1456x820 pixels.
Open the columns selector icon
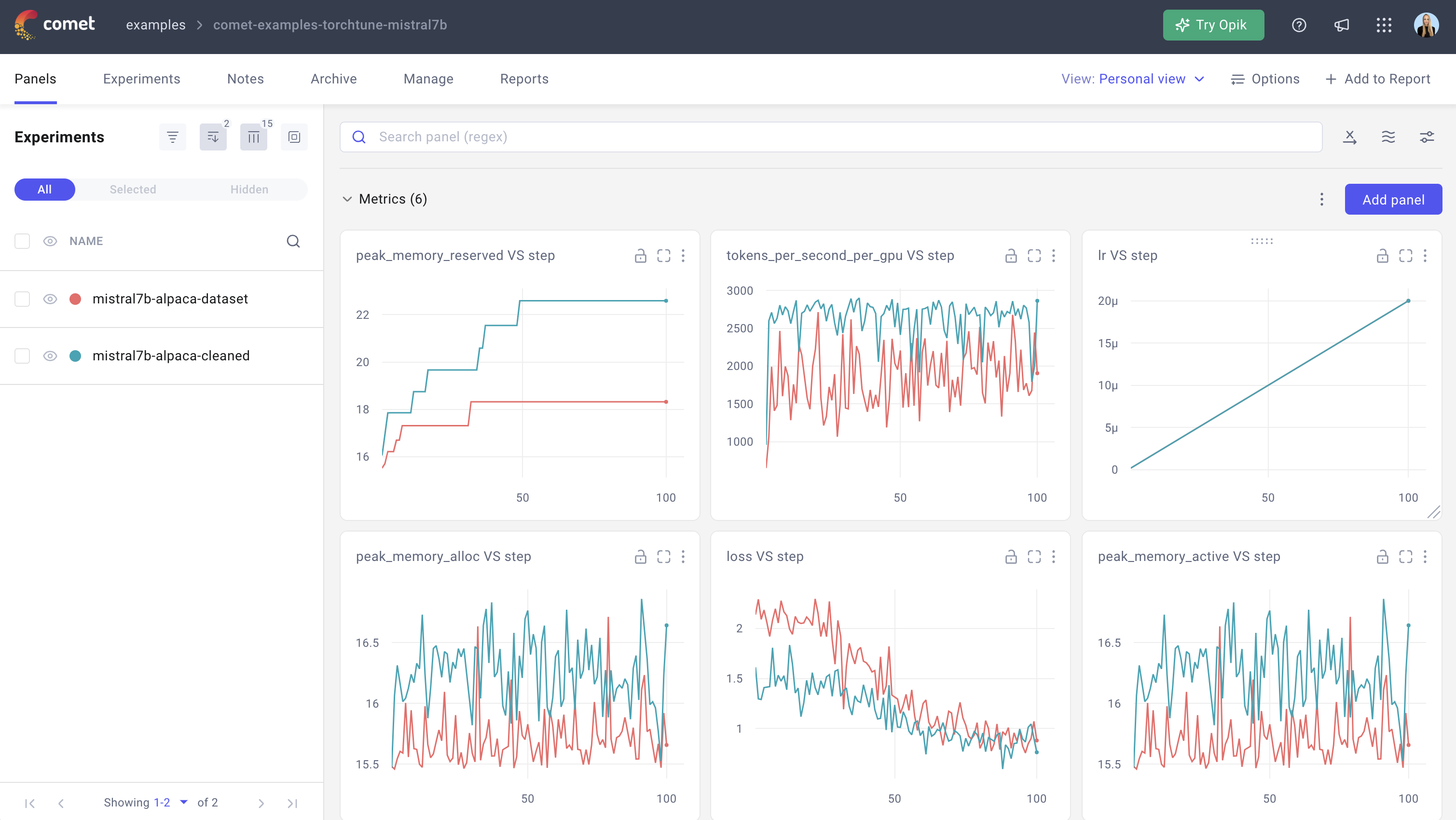click(253, 137)
